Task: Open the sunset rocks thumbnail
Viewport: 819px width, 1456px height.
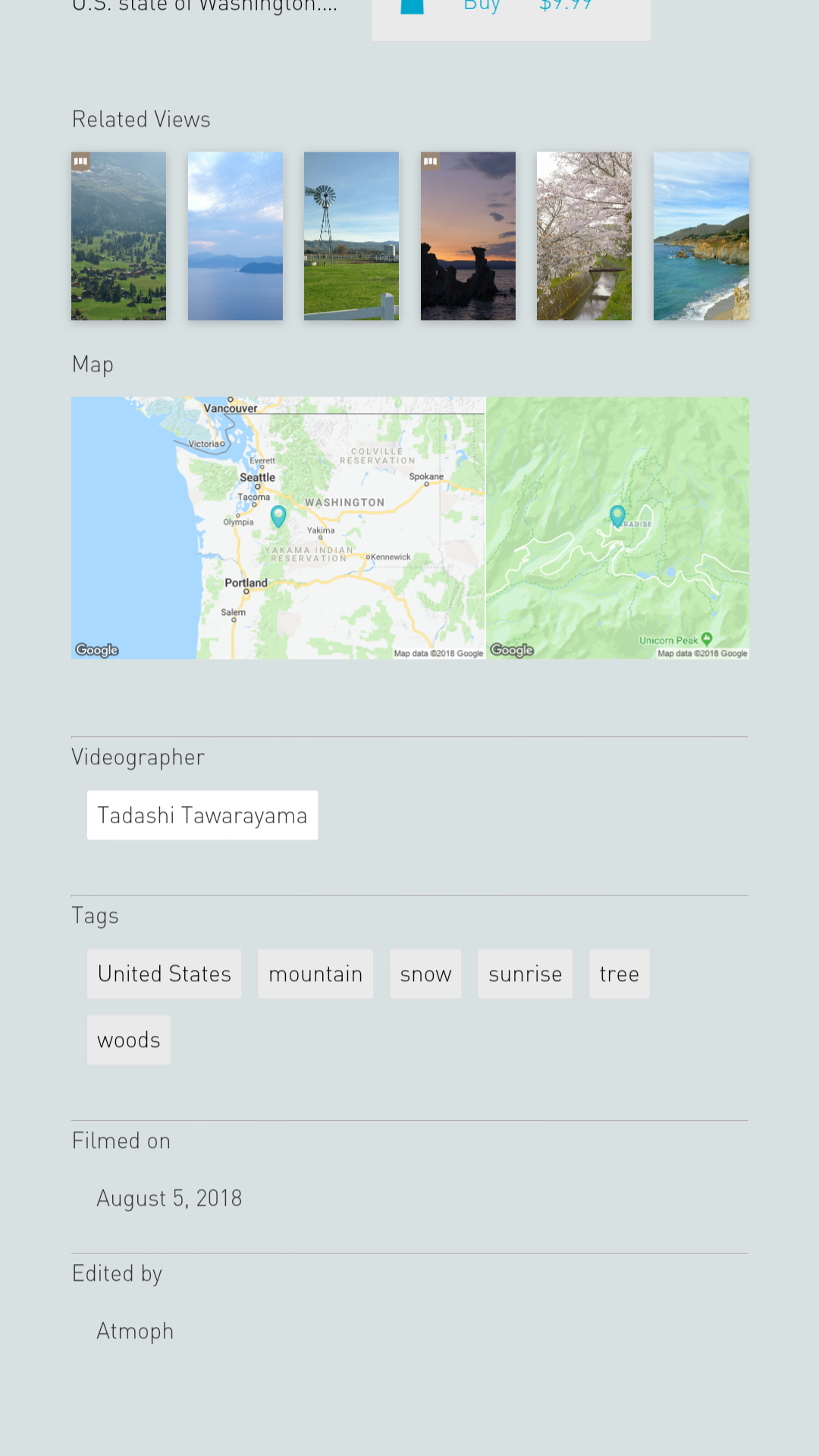Action: (468, 236)
